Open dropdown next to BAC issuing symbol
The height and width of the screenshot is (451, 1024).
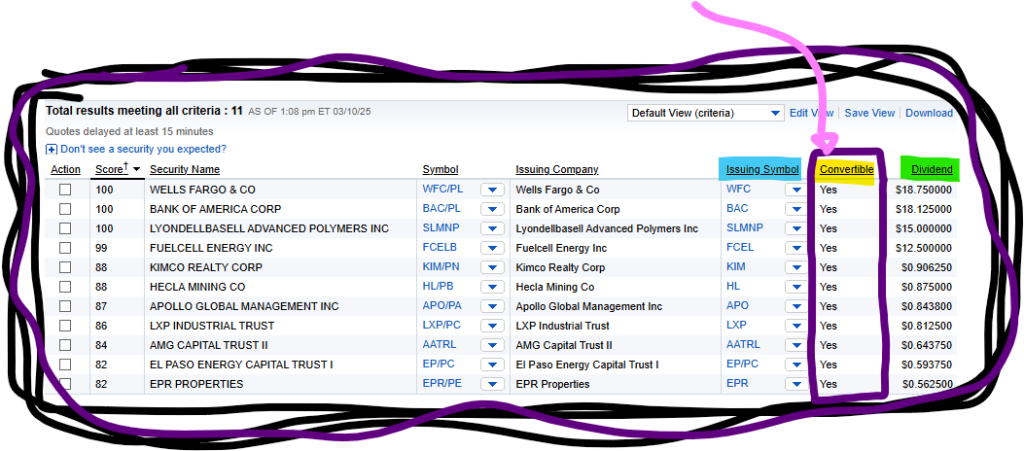click(796, 209)
